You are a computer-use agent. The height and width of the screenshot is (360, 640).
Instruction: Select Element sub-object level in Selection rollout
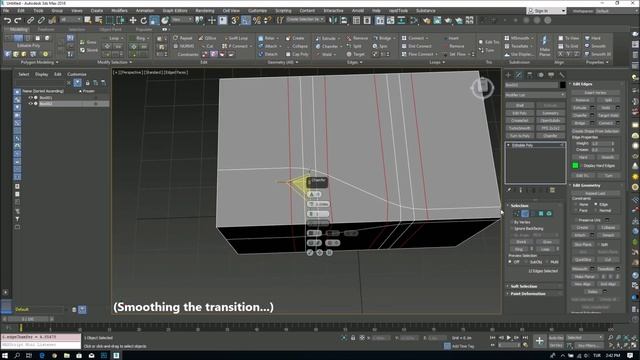click(x=549, y=213)
